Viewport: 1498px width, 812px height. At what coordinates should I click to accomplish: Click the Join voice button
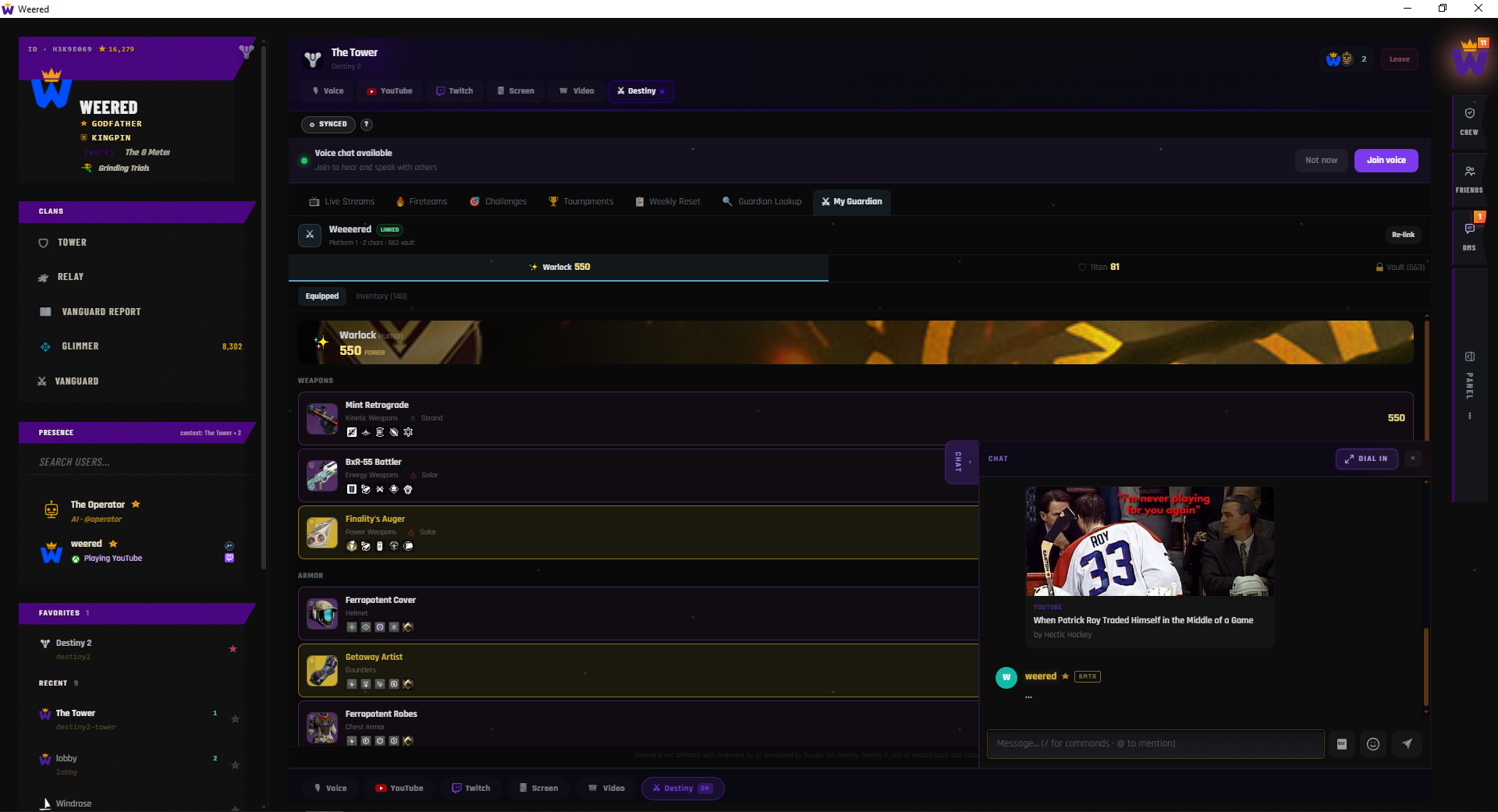click(x=1386, y=161)
